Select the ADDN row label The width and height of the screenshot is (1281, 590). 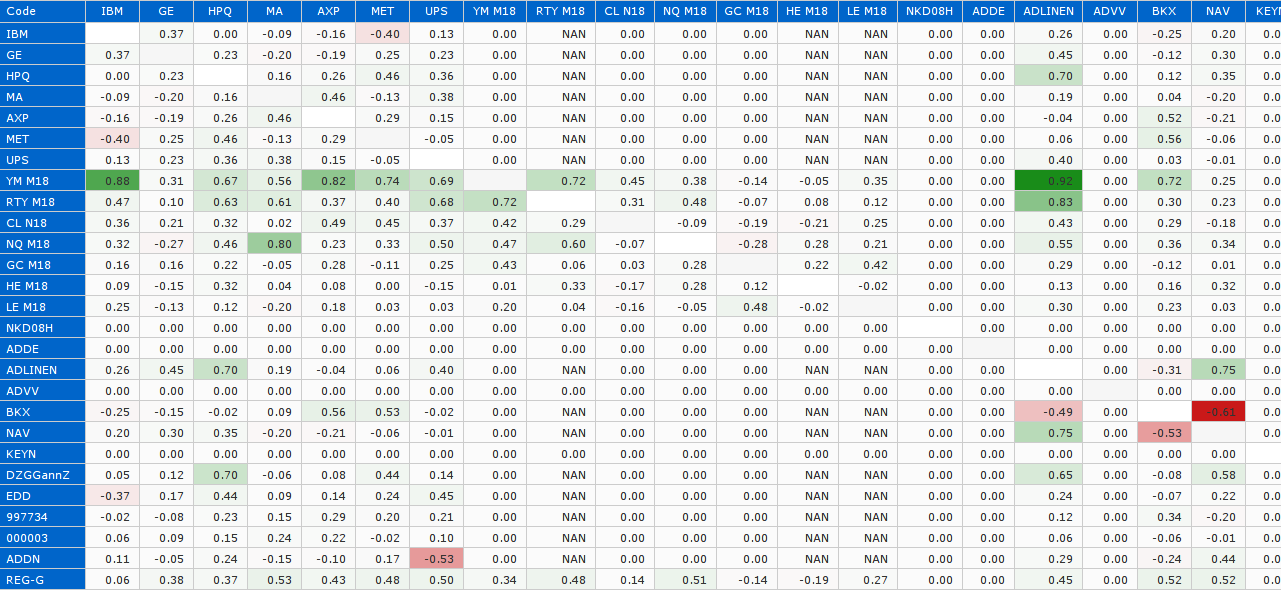(x=43, y=559)
